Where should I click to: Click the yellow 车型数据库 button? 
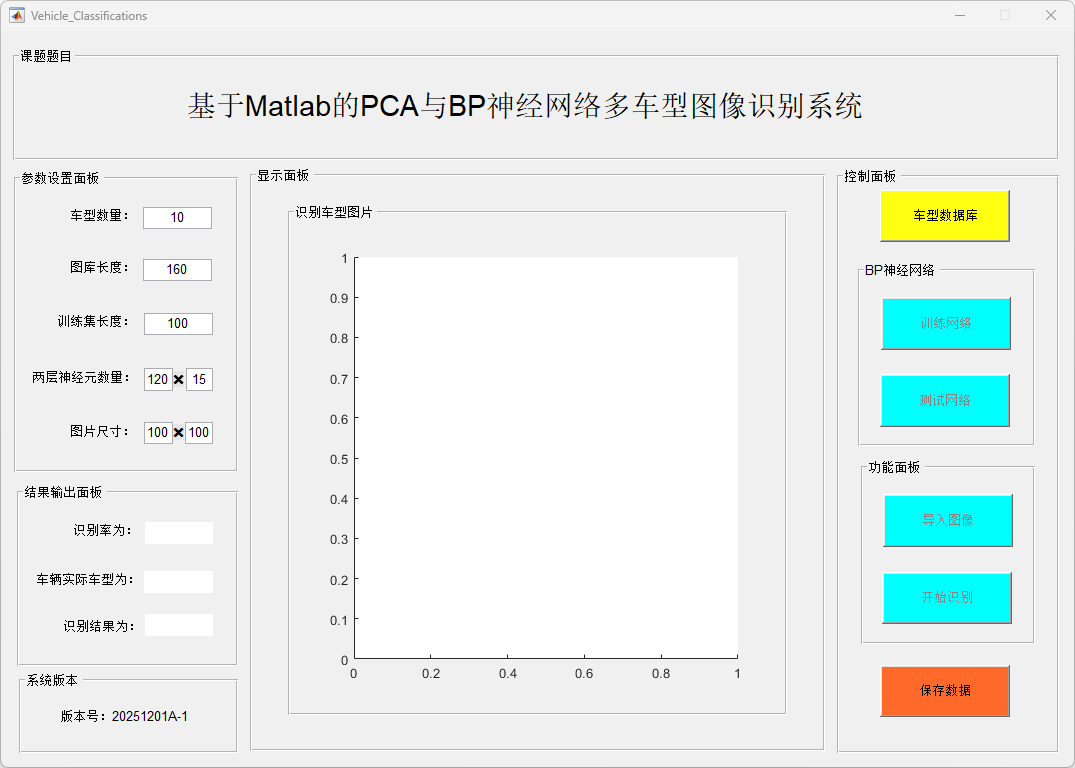[x=944, y=216]
